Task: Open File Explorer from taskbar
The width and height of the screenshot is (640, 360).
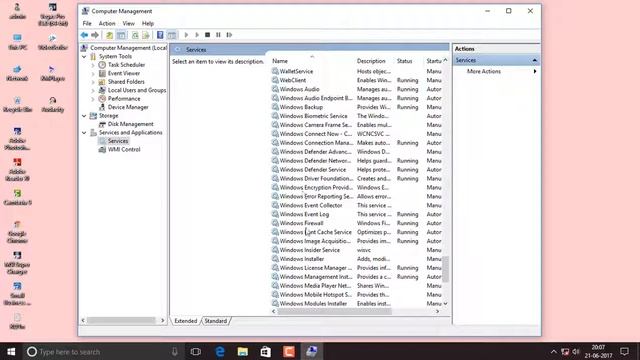Action: 242,351
